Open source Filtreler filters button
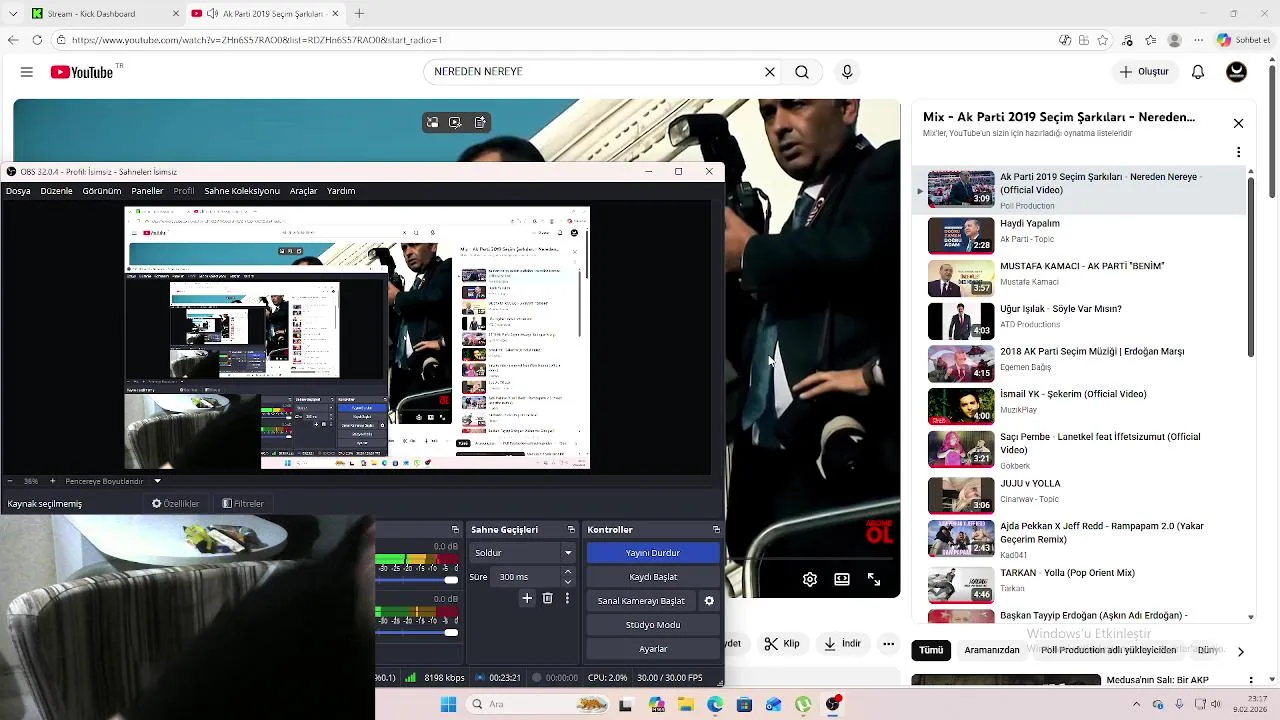1280x720 pixels. 243,504
